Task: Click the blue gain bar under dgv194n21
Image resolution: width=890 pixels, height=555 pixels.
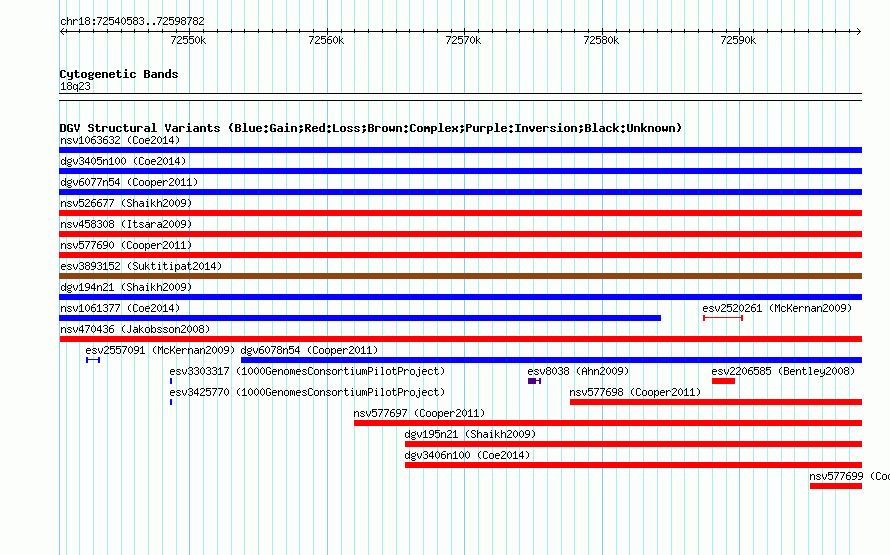Action: click(460, 297)
